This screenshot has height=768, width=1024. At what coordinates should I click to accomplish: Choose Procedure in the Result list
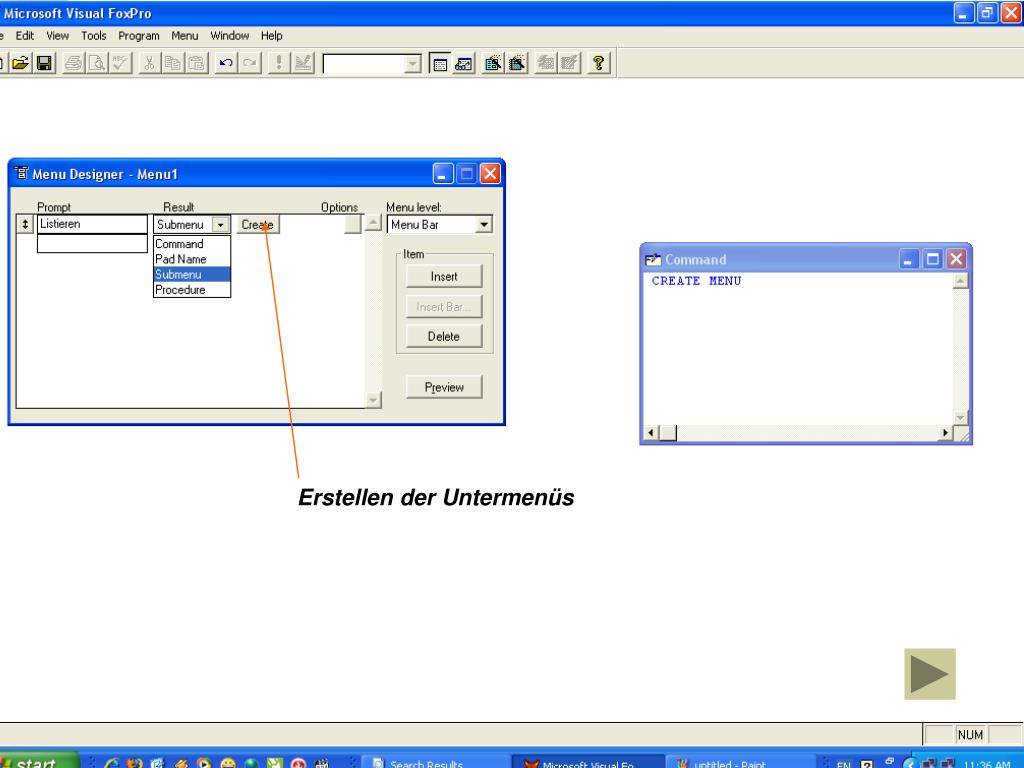(191, 290)
